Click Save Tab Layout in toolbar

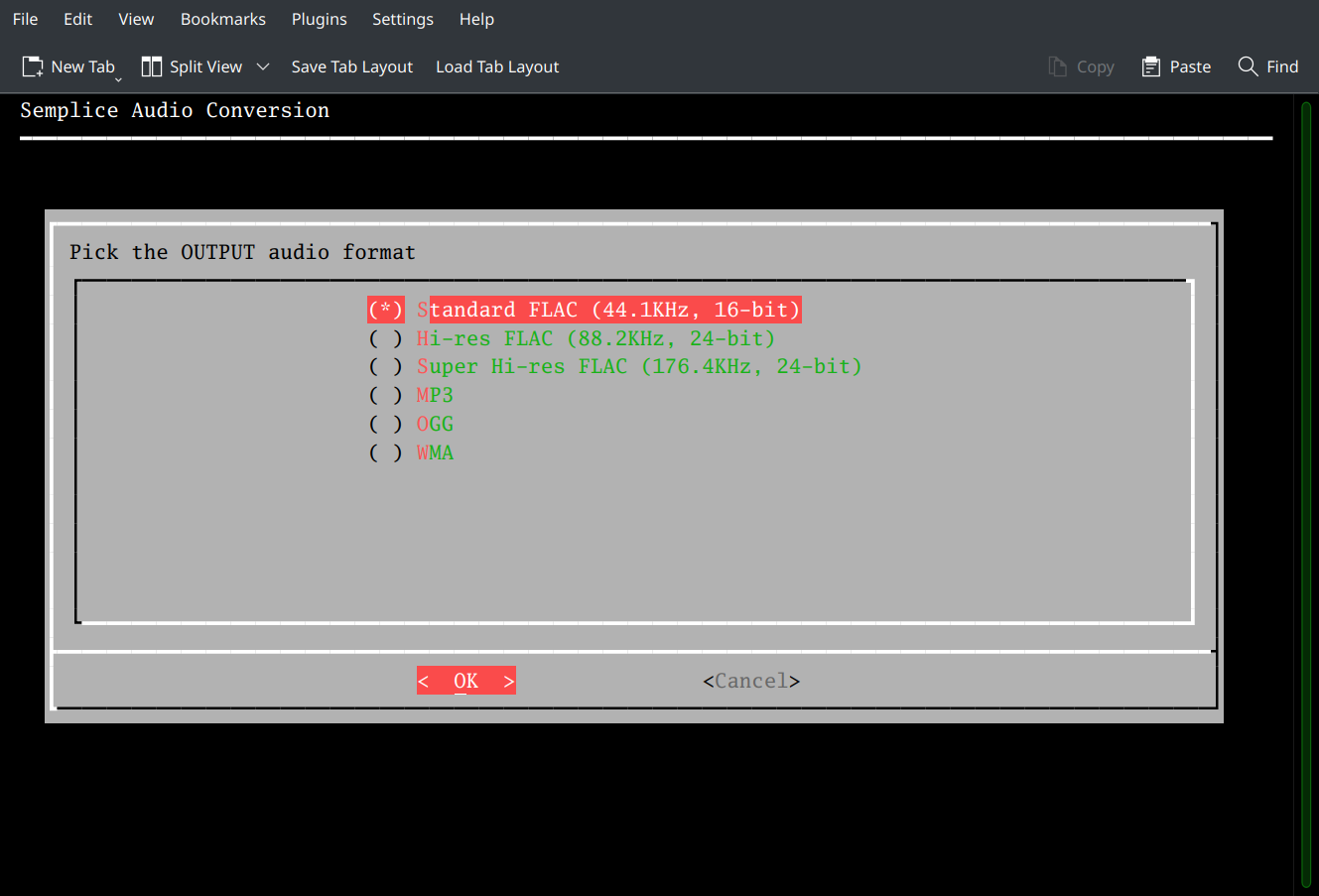351,66
